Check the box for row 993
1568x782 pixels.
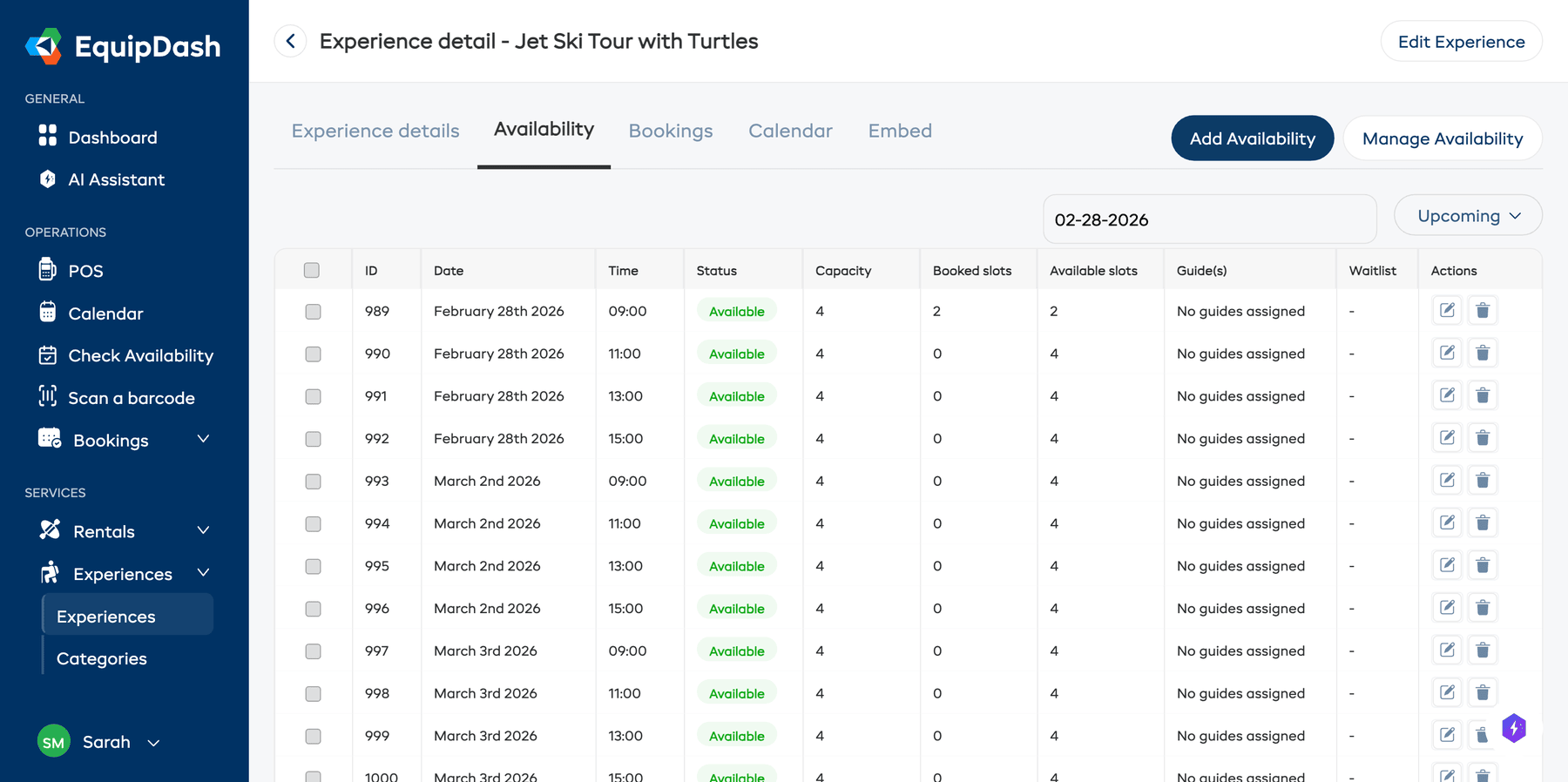click(x=313, y=482)
